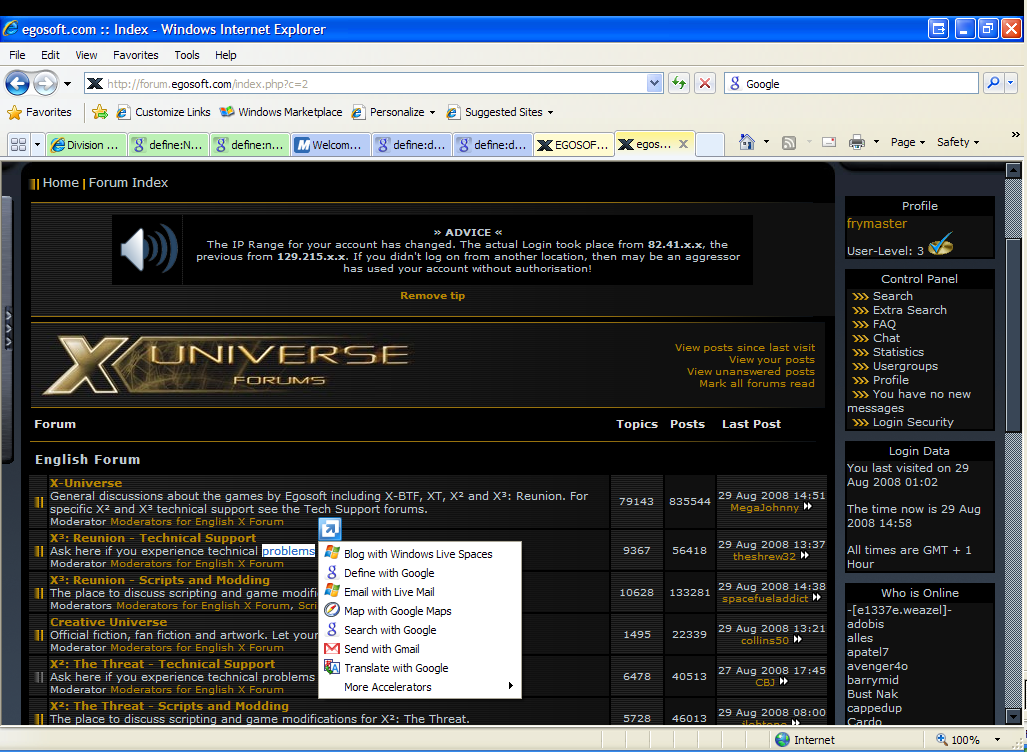Expand the Personalize favorites dropdown
1027x752 pixels.
pyautogui.click(x=432, y=113)
